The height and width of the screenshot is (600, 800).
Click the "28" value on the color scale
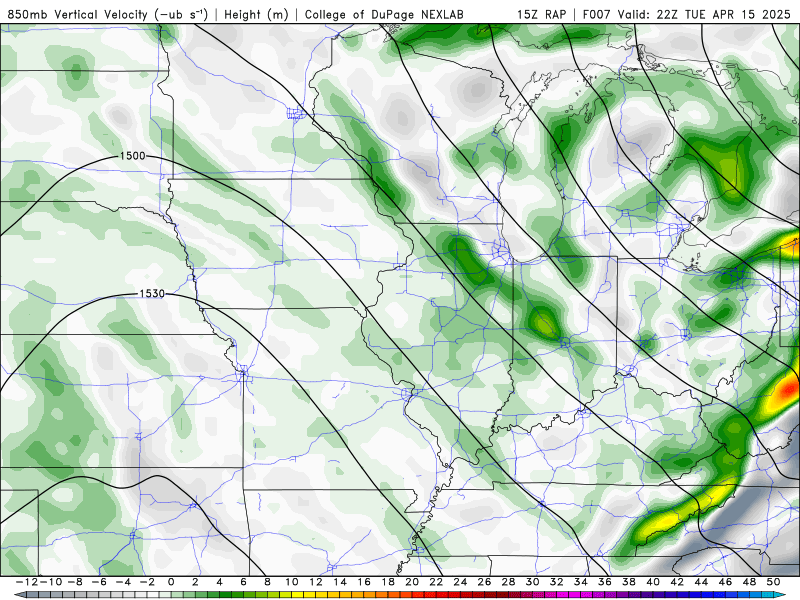(508, 582)
